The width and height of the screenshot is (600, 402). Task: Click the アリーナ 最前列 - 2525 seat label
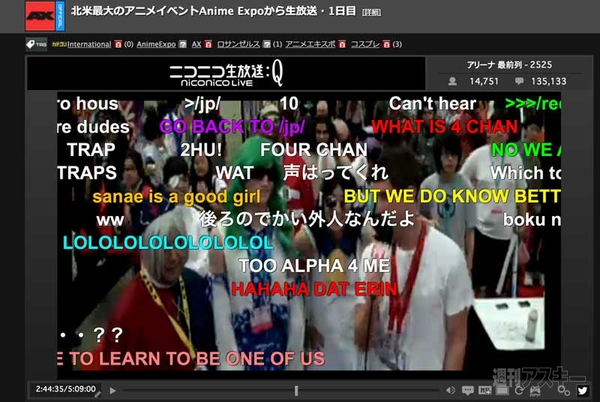[509, 65]
